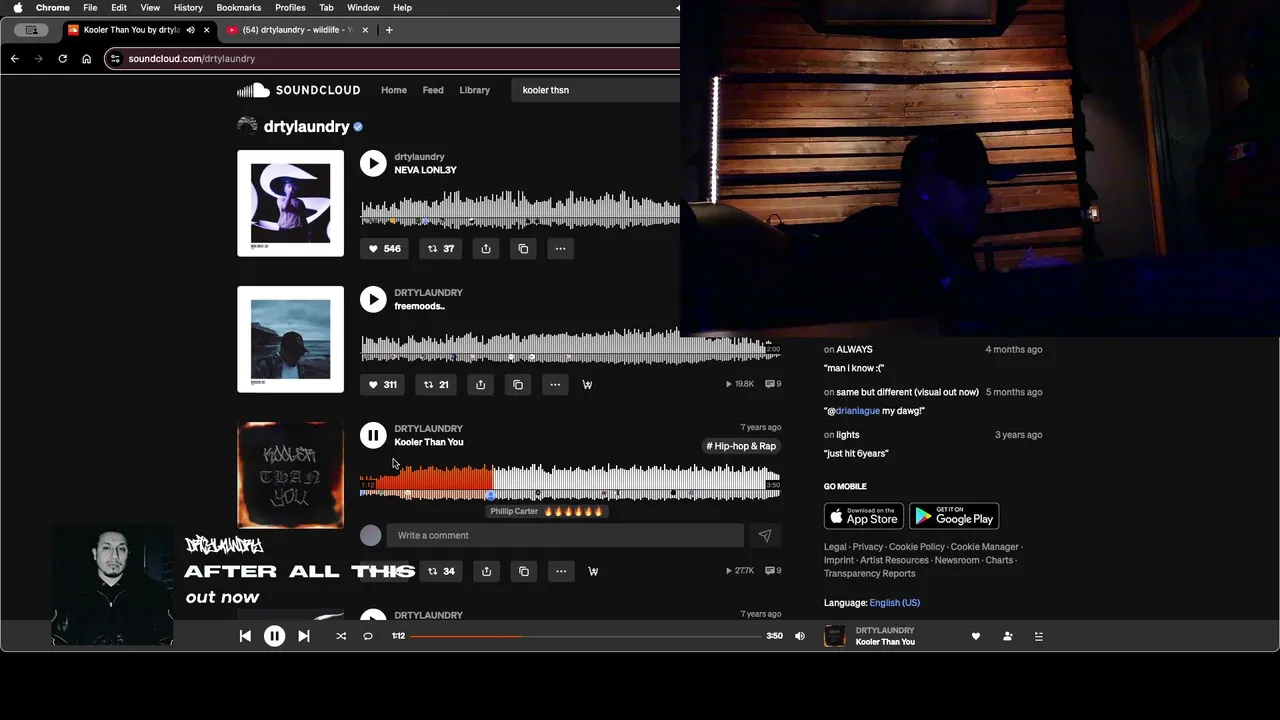This screenshot has width=1280, height=720.
Task: Toggle shuffle in the player bar
Action: point(341,636)
